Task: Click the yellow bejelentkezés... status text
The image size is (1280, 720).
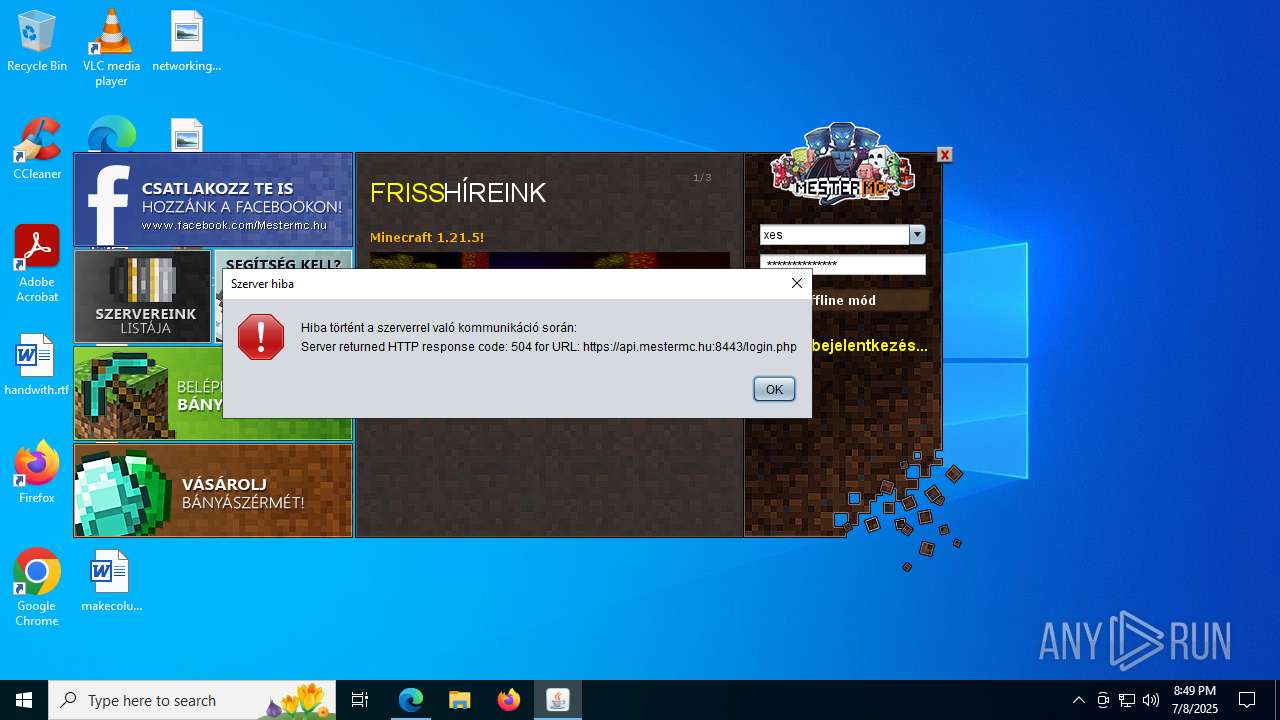Action: (870, 346)
